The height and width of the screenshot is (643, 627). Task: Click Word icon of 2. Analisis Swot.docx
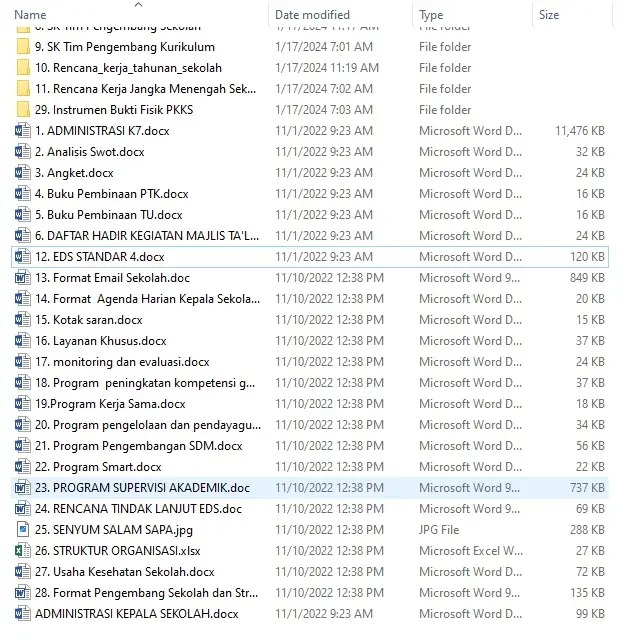click(23, 152)
